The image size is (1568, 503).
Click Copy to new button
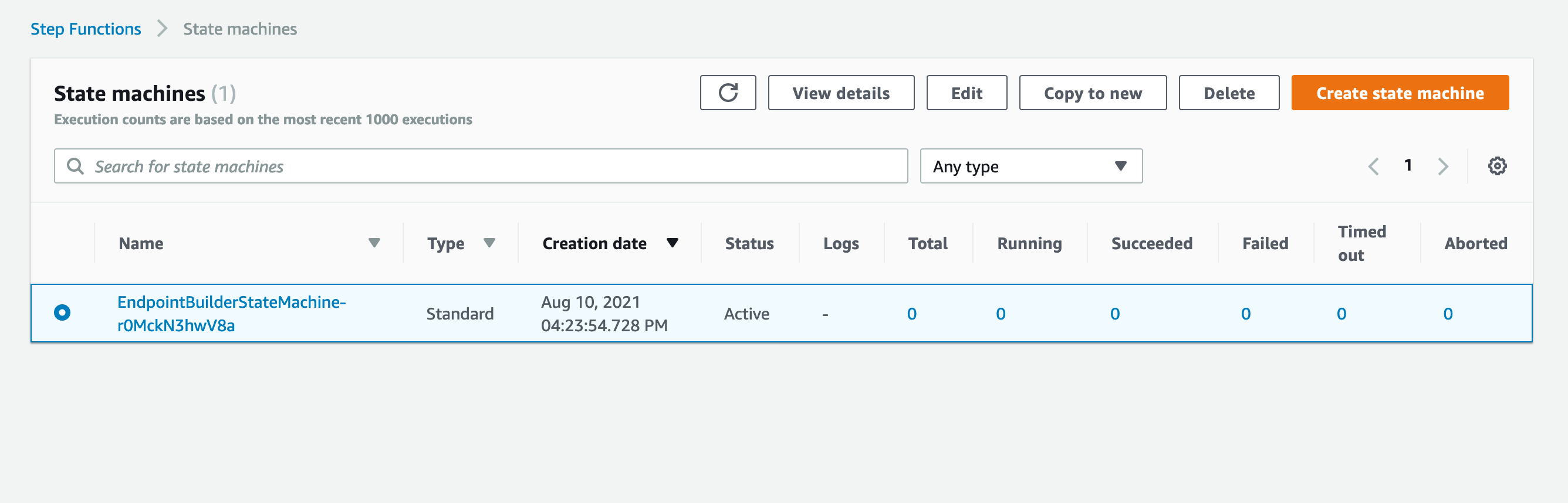tap(1093, 93)
